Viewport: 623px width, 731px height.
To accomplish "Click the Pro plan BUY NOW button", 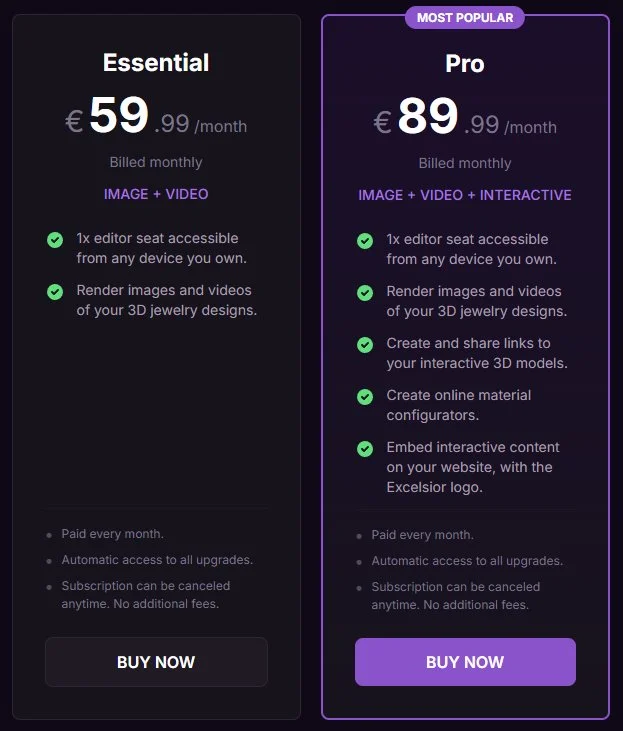I will (x=465, y=662).
